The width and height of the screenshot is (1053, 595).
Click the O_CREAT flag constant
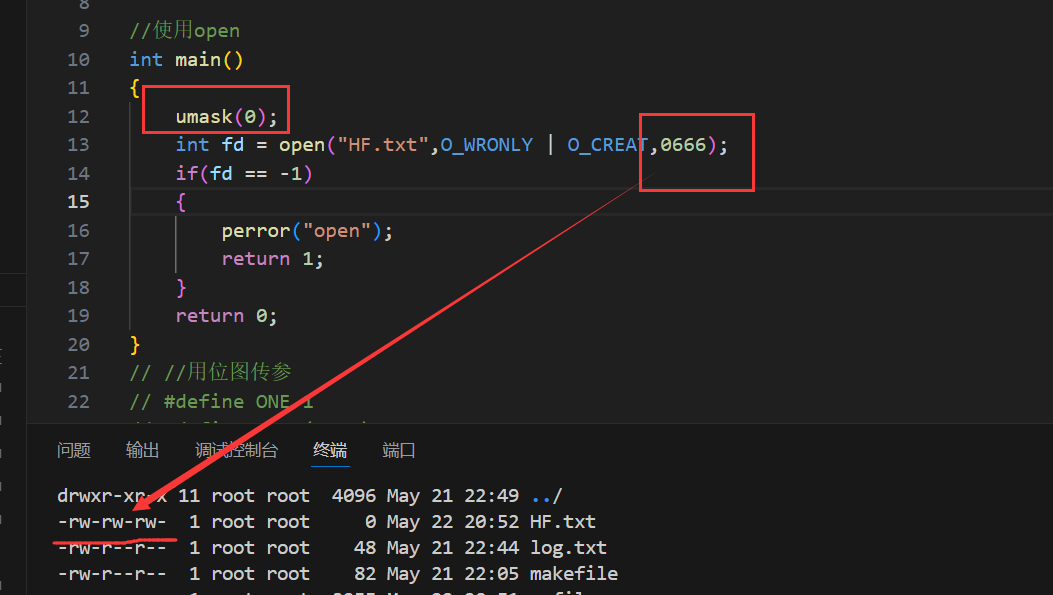[608, 145]
